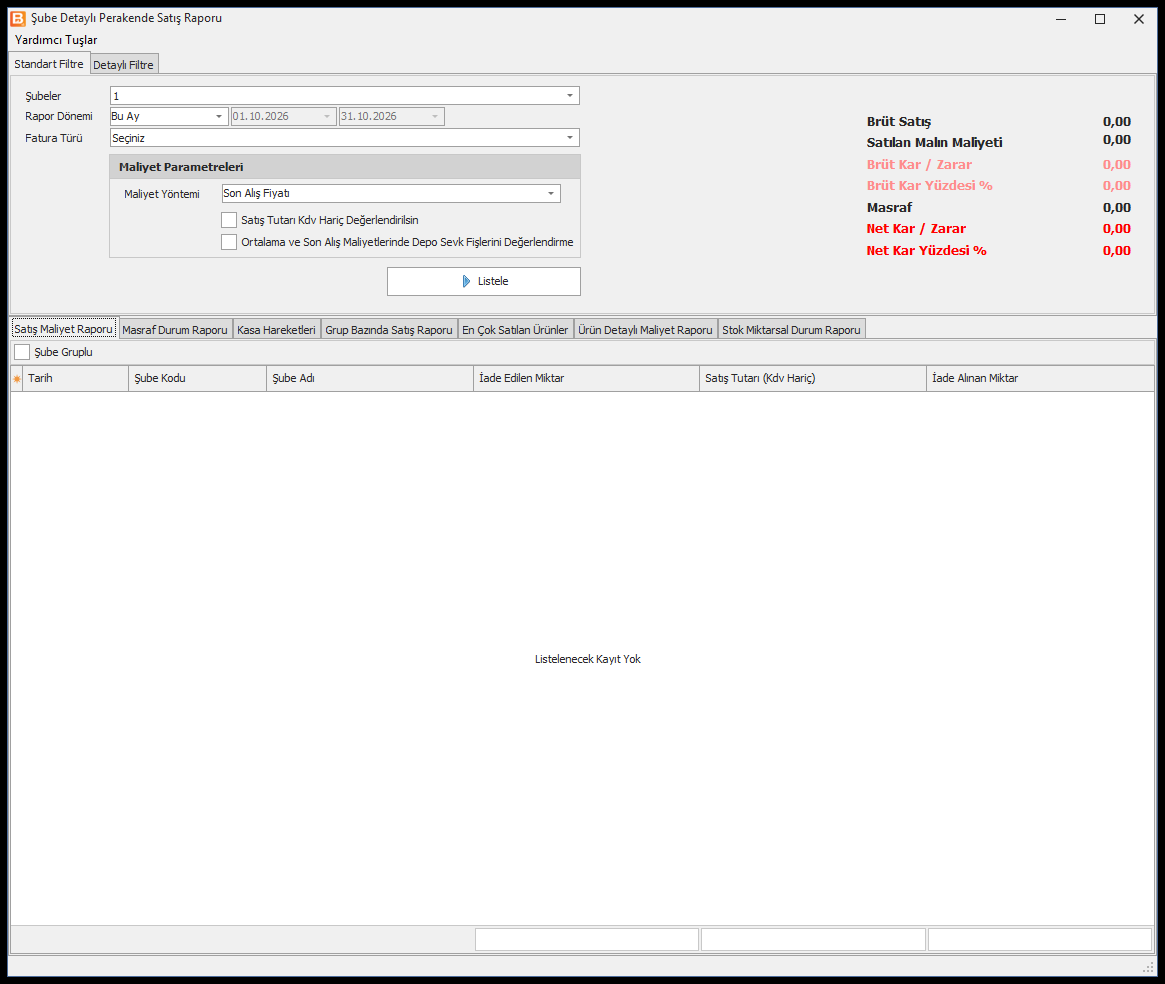This screenshot has width=1165, height=984.
Task: Expand the Şubeler dropdown
Action: (570, 96)
